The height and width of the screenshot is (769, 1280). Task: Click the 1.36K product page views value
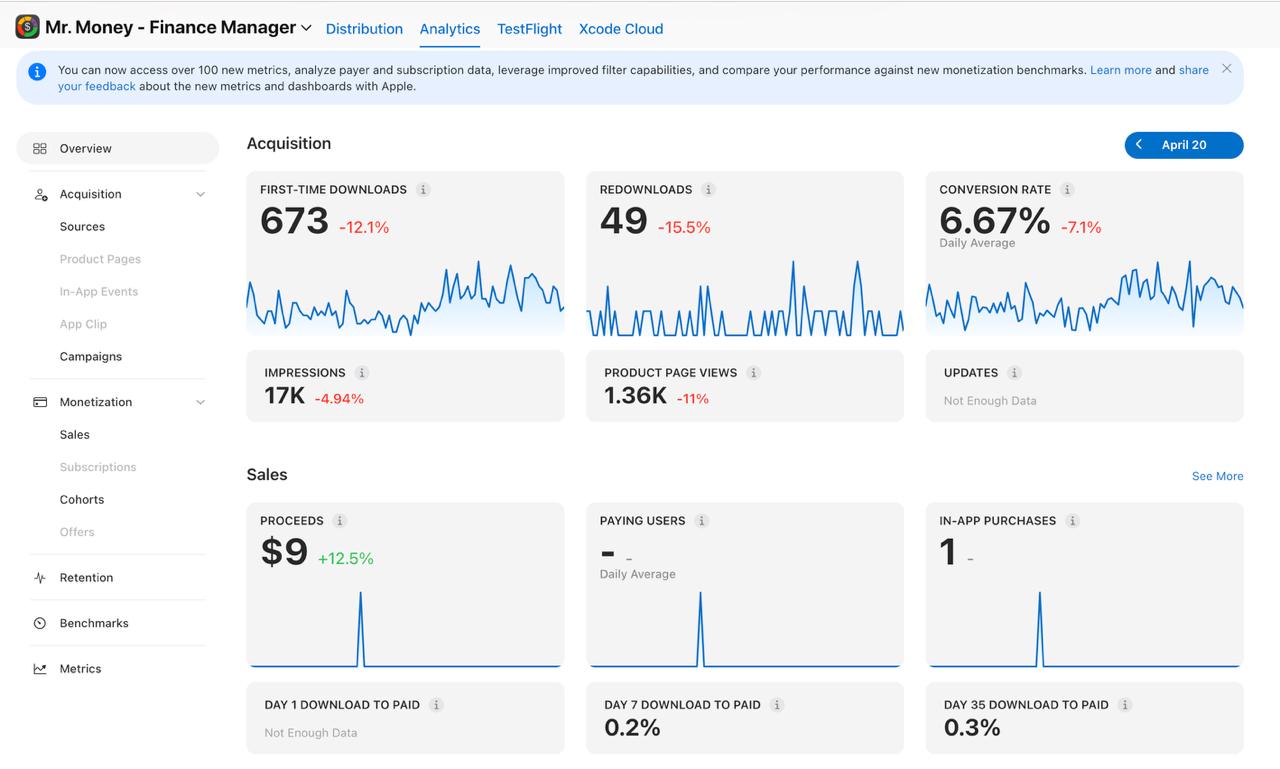pos(635,396)
